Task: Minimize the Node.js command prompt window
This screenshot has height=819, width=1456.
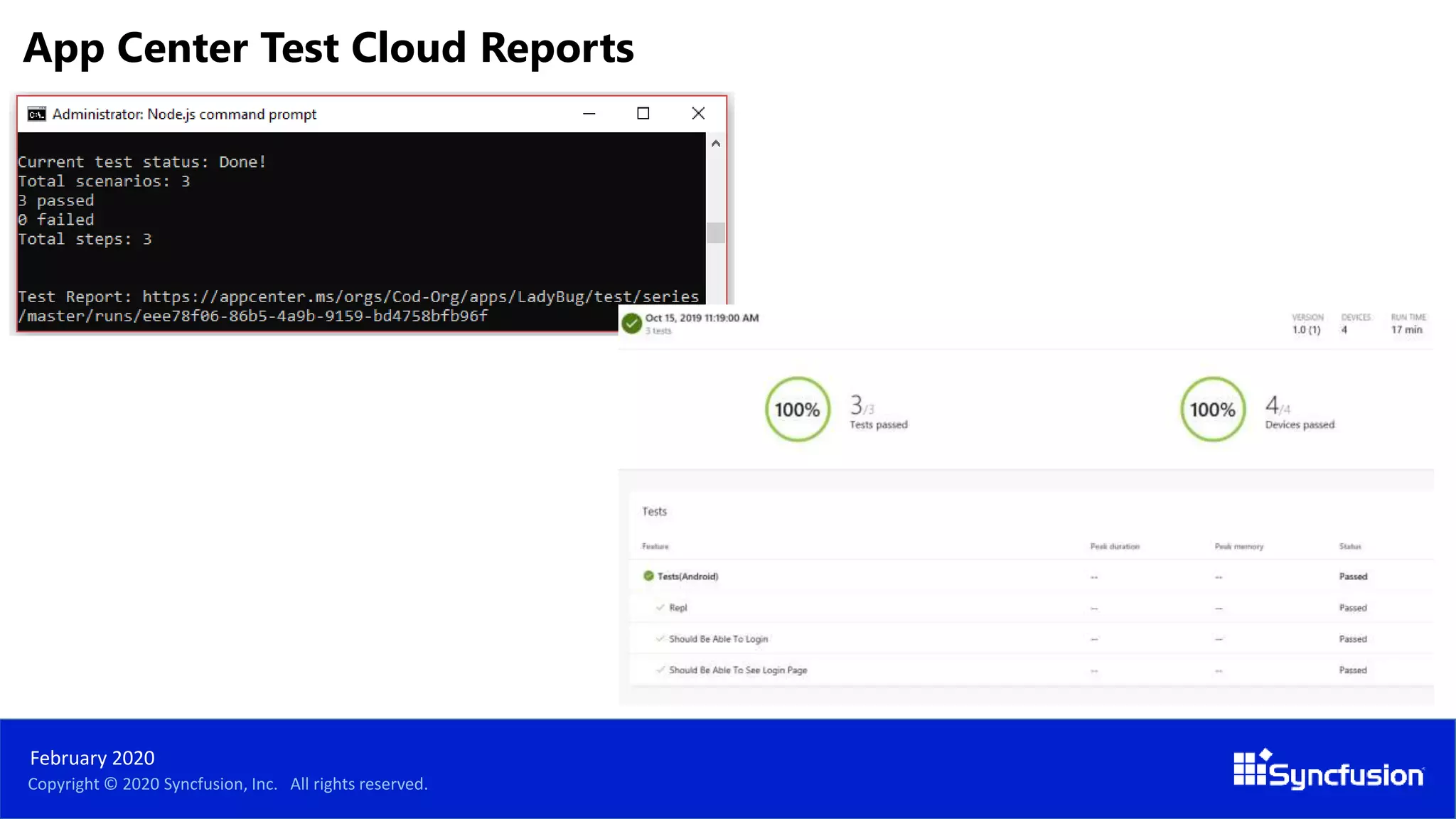Action: pos(589,114)
